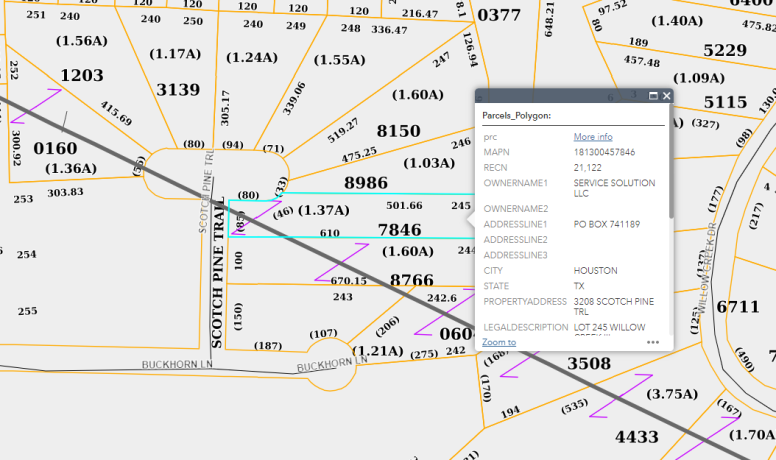
Task: Click the highlighted parcel 7846
Action: coord(400,230)
